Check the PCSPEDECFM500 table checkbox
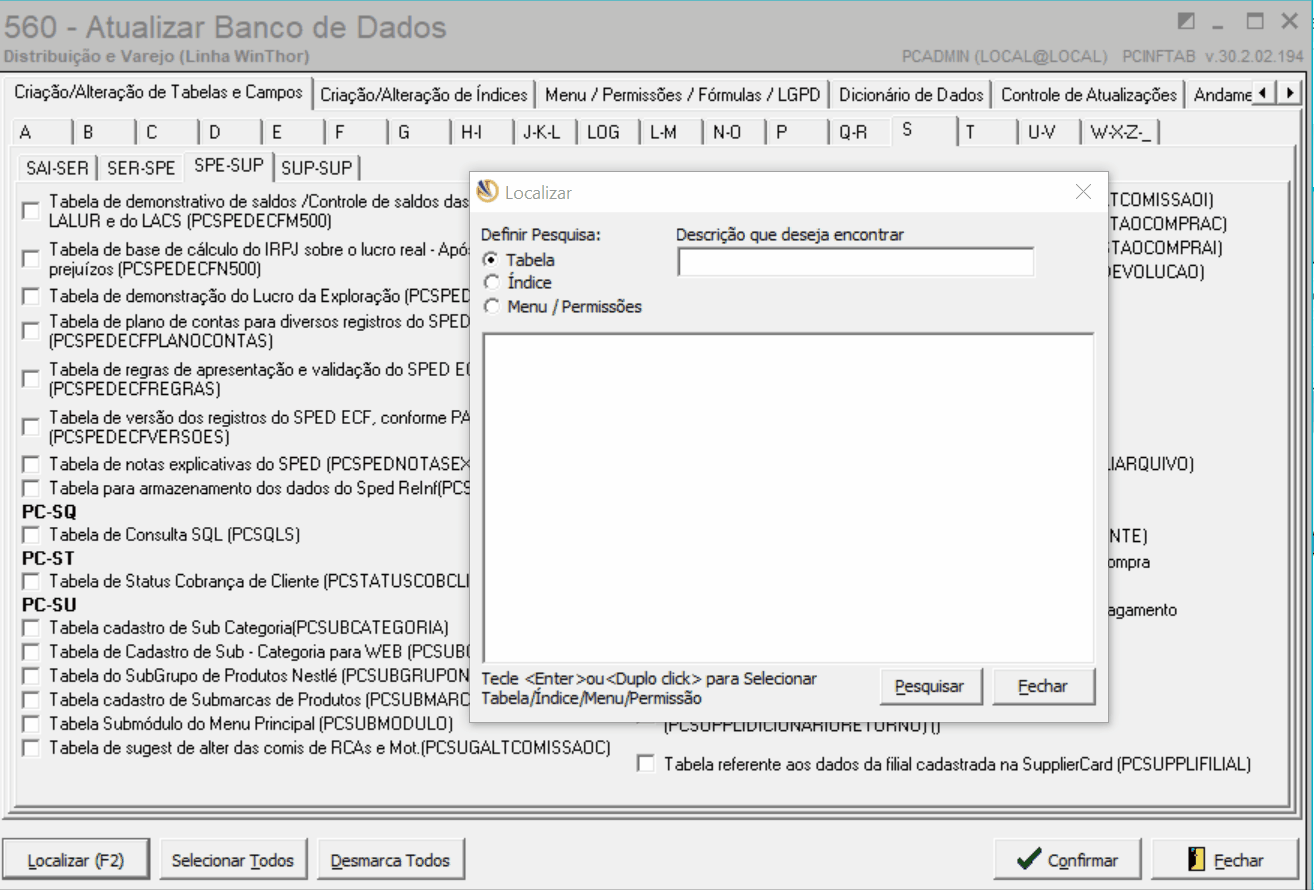 click(31, 211)
